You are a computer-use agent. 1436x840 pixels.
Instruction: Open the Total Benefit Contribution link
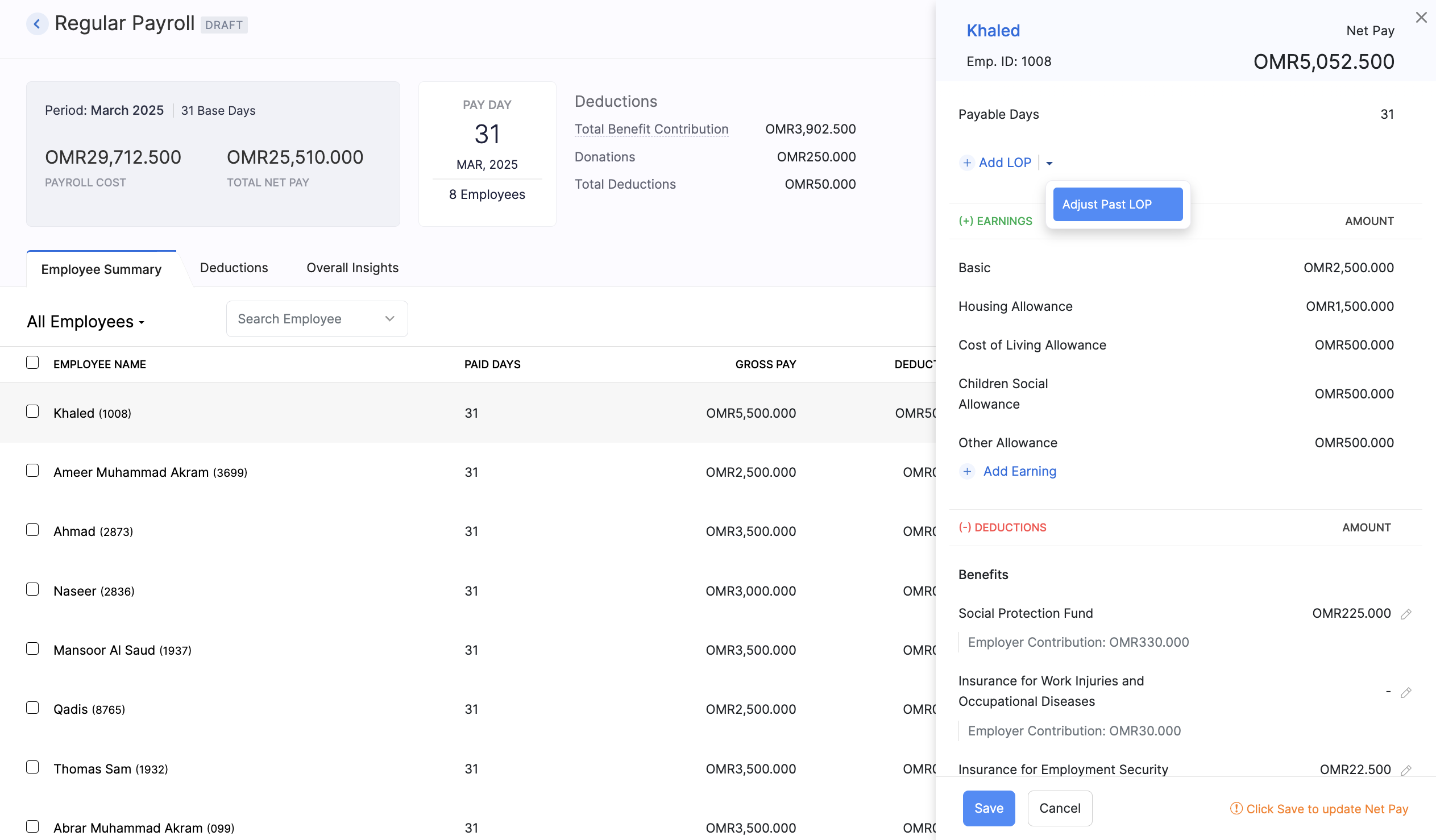pyautogui.click(x=651, y=129)
